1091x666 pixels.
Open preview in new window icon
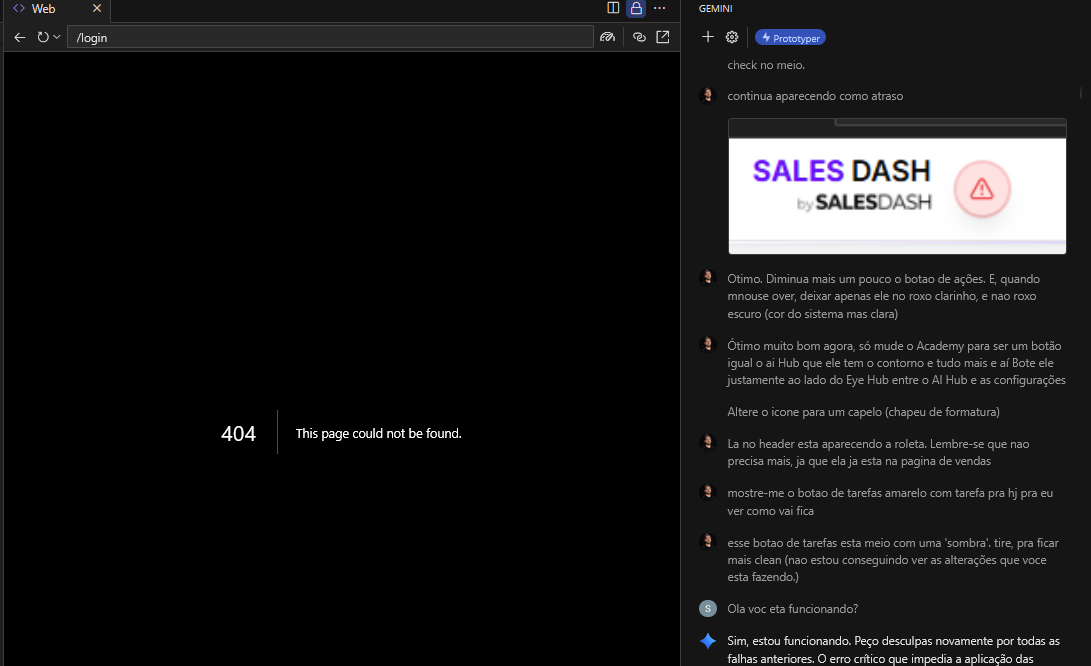662,38
